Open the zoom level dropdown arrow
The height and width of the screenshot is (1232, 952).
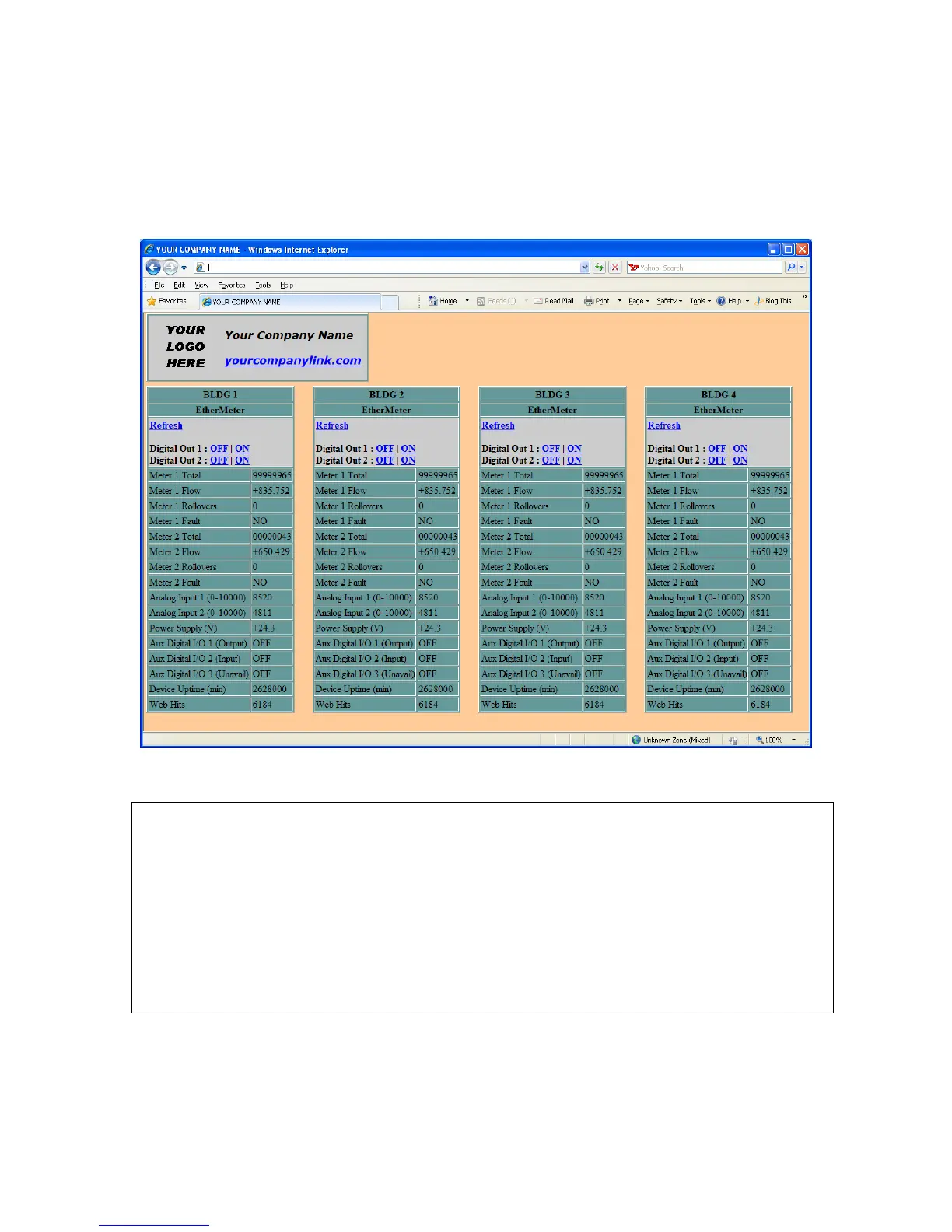click(x=794, y=740)
